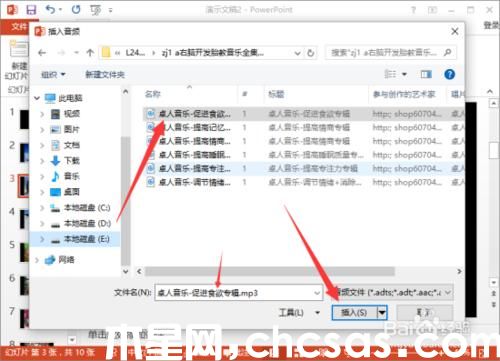Click the Undo arrow in PowerPoint toolbar
This screenshot has height=361, width=500.
50,10
